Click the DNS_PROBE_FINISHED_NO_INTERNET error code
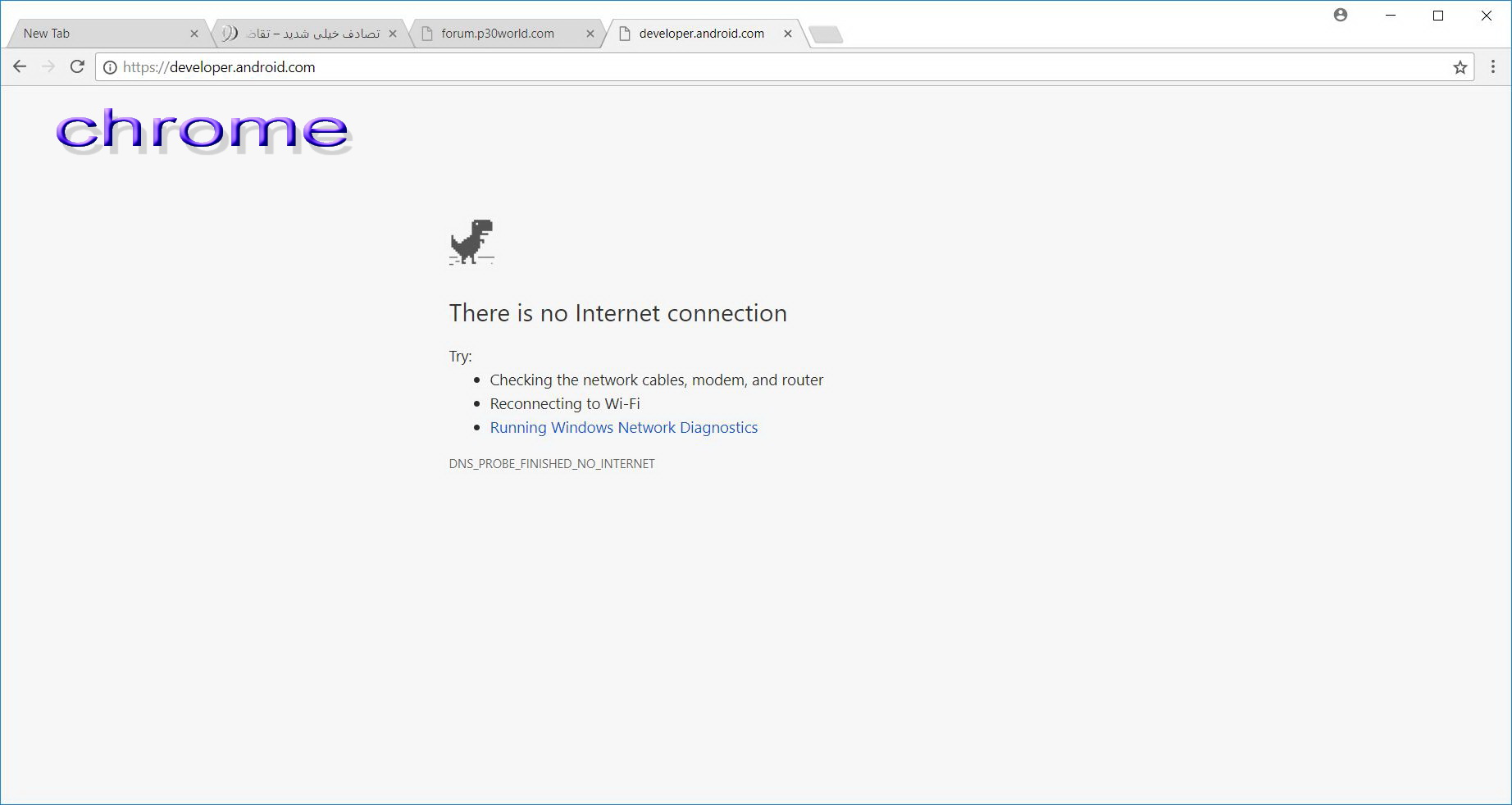Viewport: 1512px width, 805px height. (x=552, y=464)
